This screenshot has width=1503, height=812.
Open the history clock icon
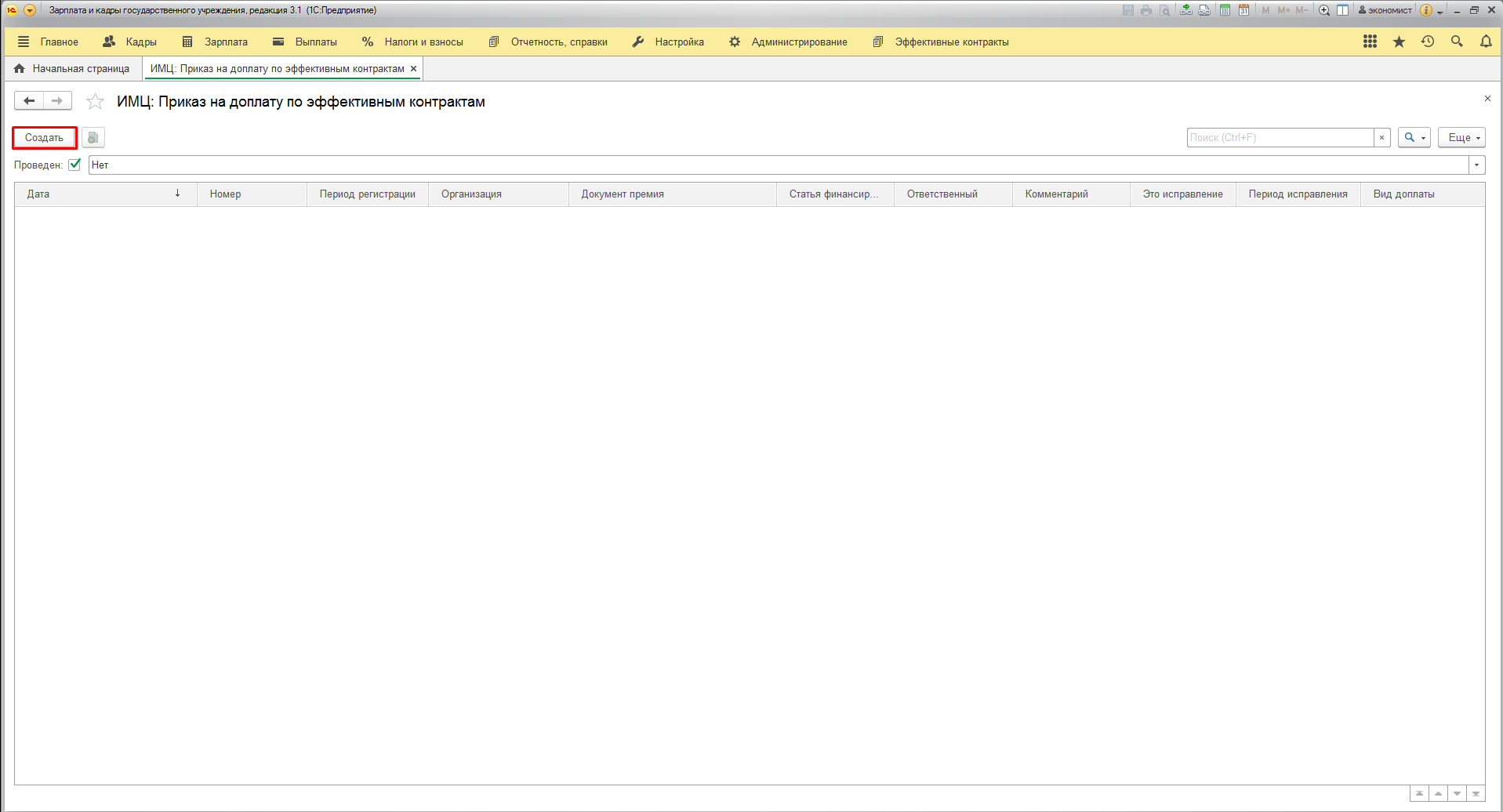[x=1428, y=42]
